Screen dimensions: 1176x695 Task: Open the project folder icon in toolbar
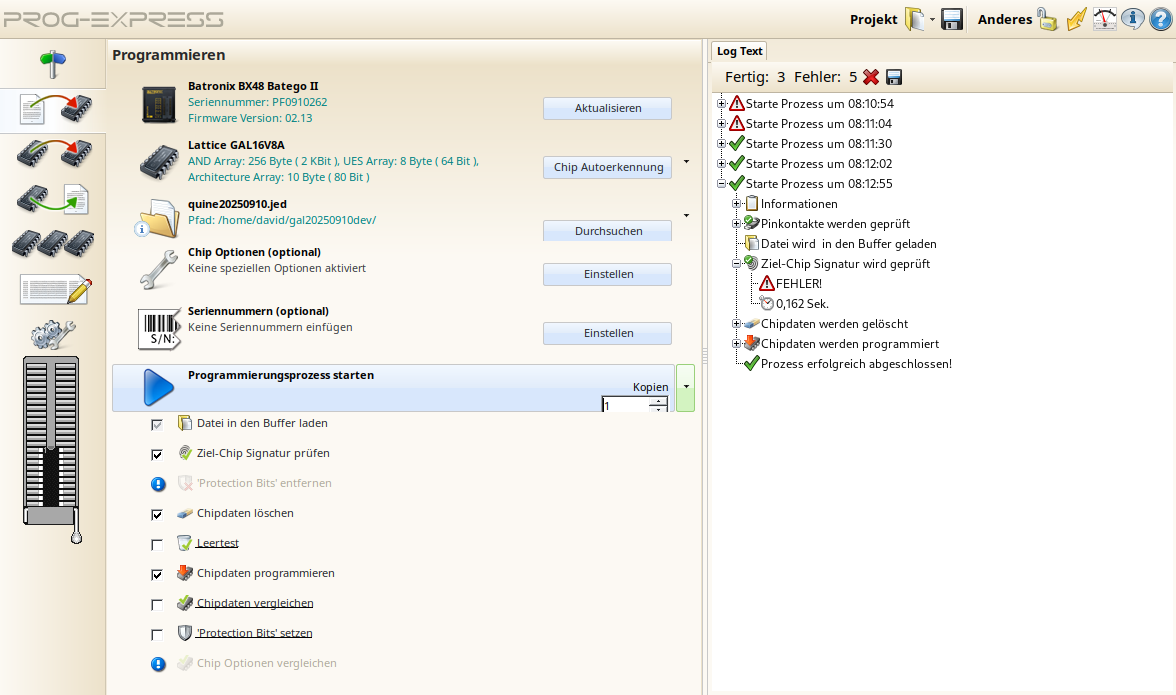point(915,19)
